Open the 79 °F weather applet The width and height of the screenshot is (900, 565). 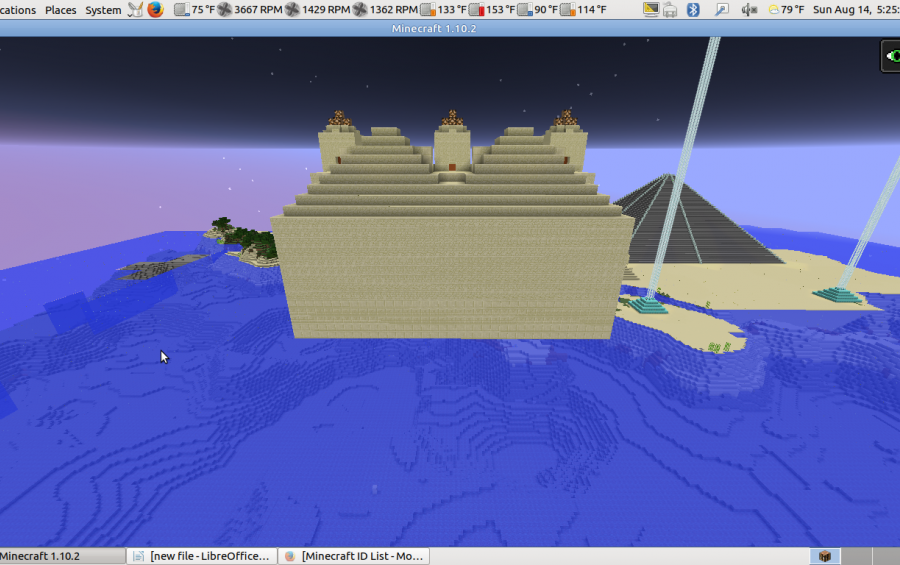tap(786, 9)
